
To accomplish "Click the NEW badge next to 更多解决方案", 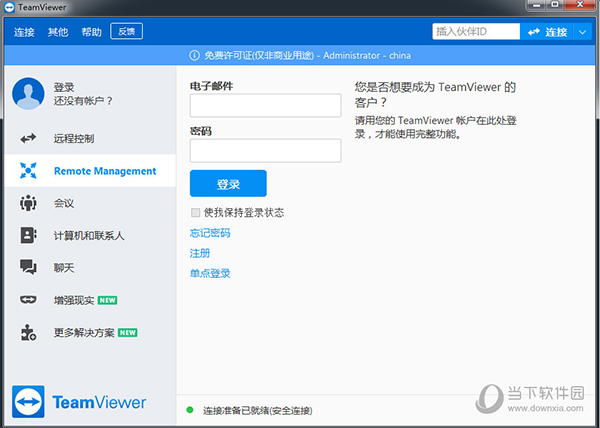I will (x=128, y=333).
